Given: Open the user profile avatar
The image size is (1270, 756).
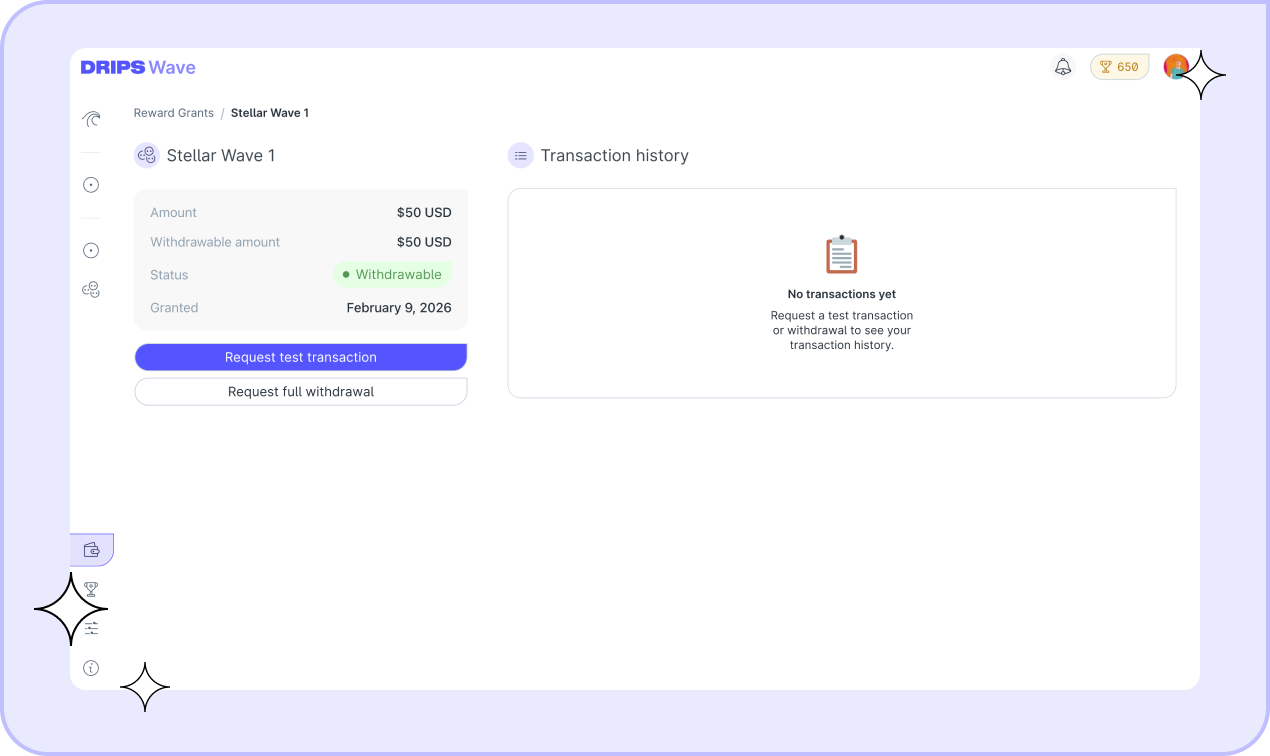Looking at the screenshot, I should click(x=1176, y=67).
